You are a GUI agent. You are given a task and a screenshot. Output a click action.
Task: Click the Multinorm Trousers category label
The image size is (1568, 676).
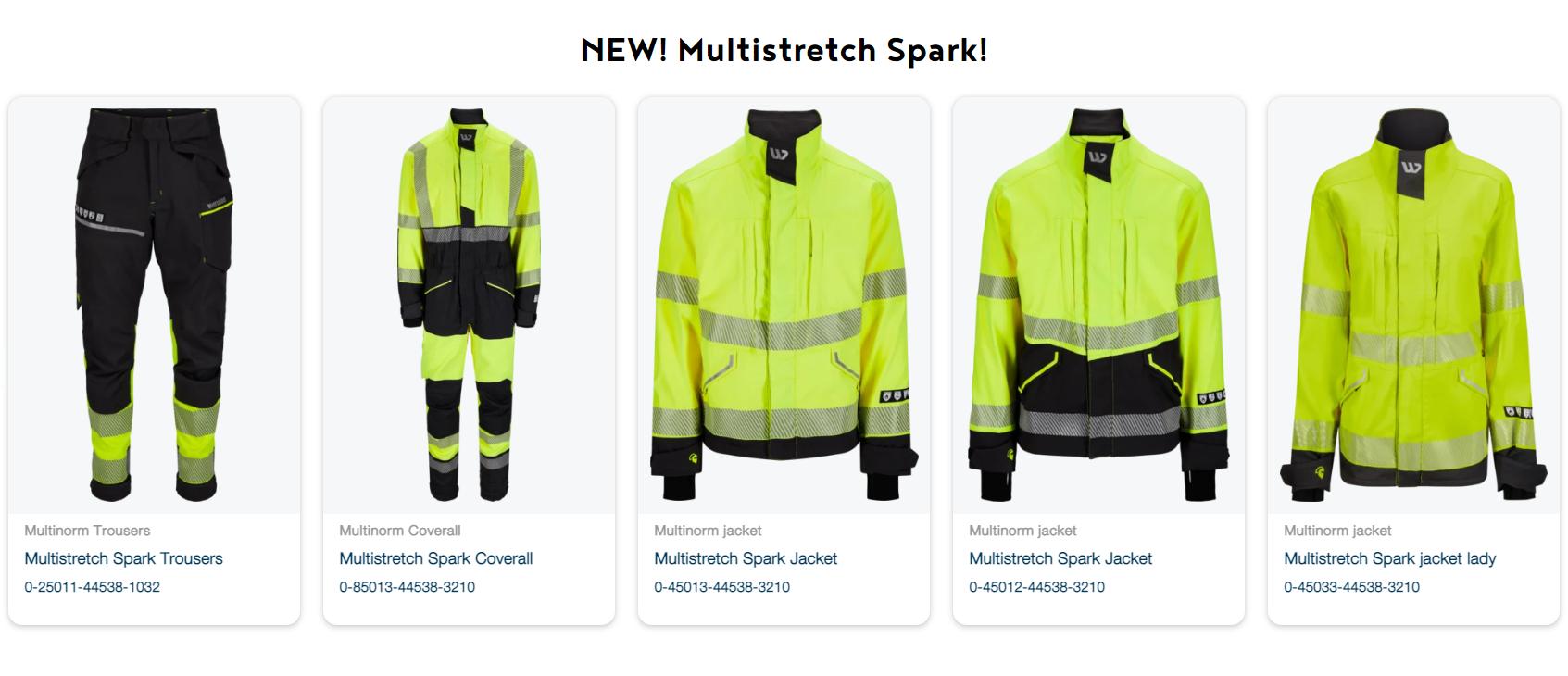coord(87,531)
